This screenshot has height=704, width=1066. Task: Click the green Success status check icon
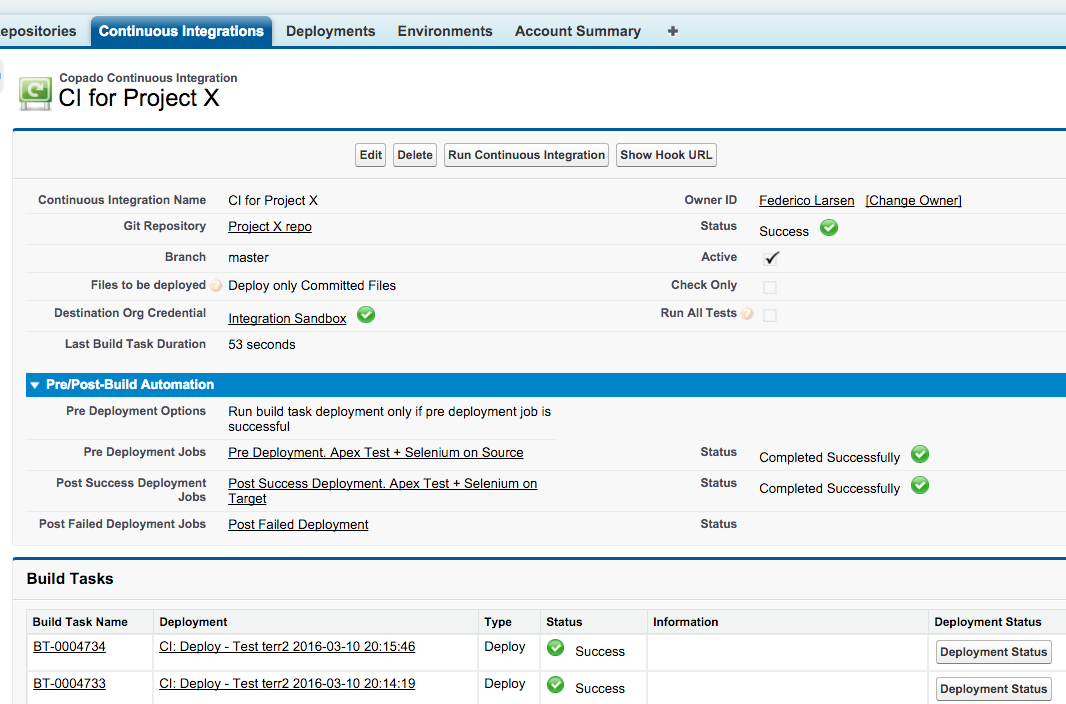[829, 228]
